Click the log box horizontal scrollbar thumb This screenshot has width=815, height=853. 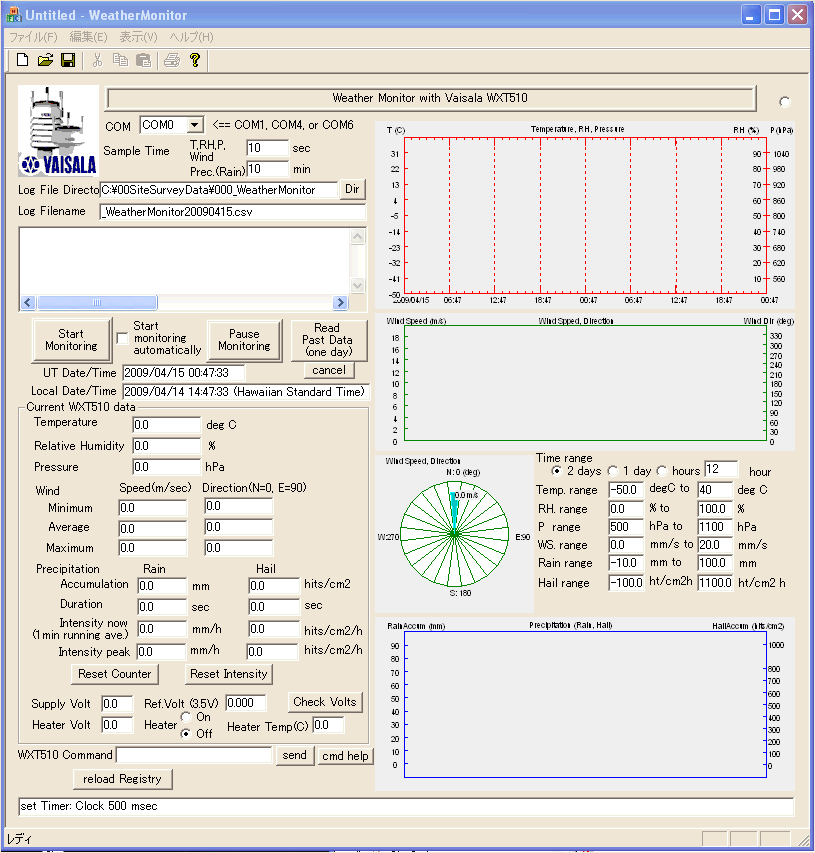coord(96,302)
